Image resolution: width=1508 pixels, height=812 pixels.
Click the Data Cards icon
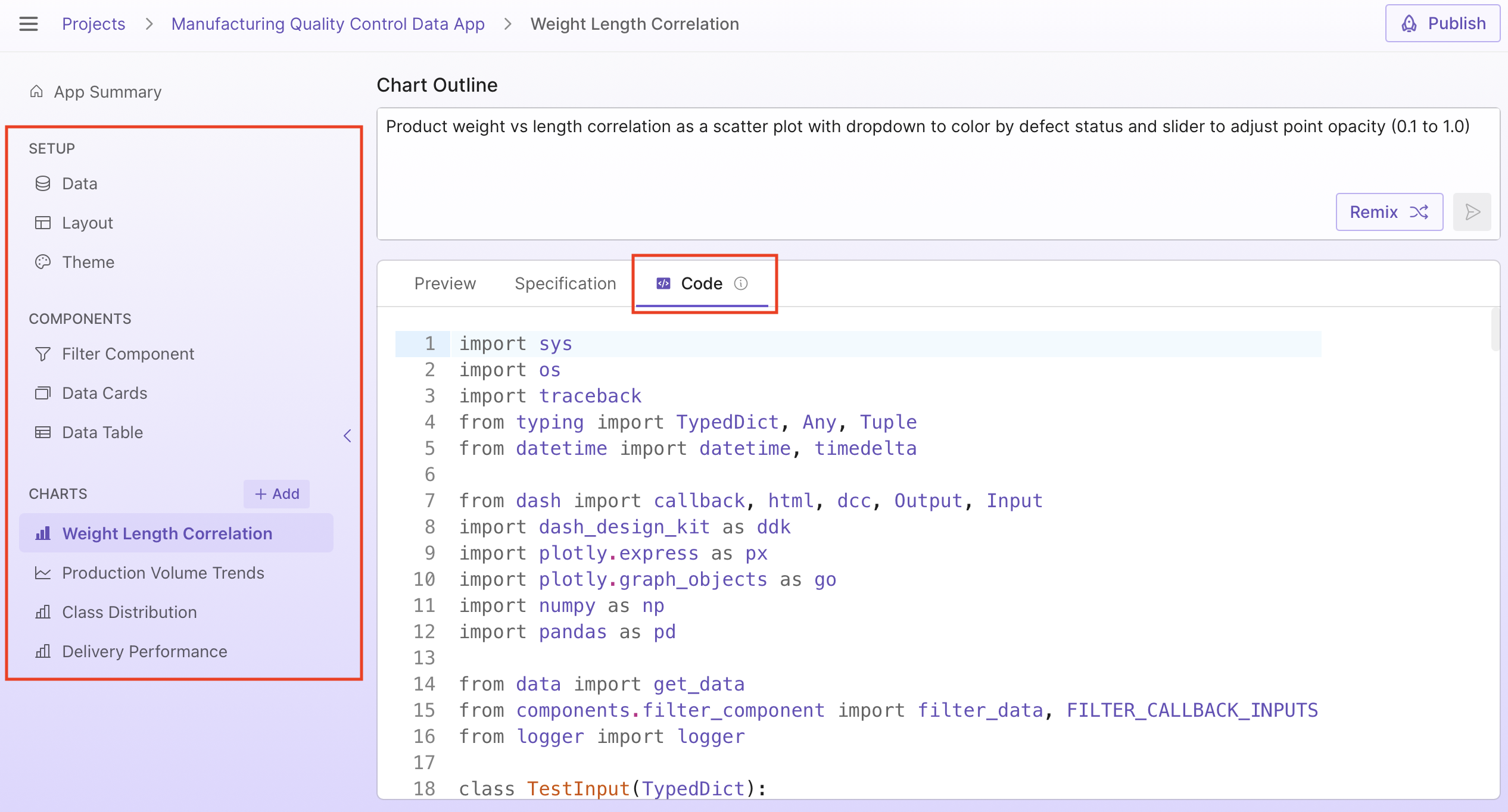pyautogui.click(x=43, y=393)
